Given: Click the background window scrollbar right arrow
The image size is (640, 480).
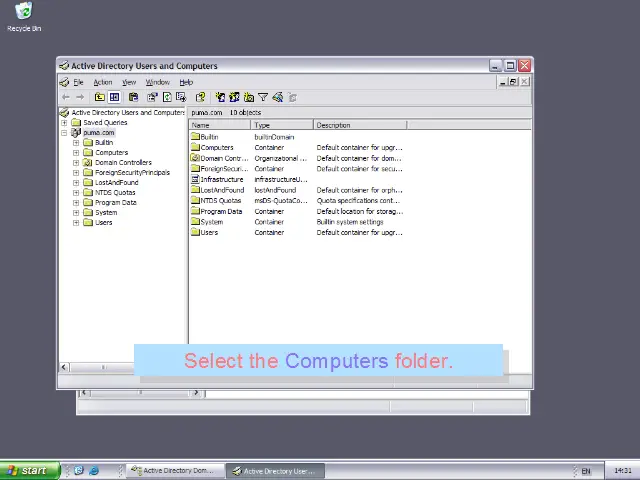Looking at the screenshot, I should [x=196, y=393].
